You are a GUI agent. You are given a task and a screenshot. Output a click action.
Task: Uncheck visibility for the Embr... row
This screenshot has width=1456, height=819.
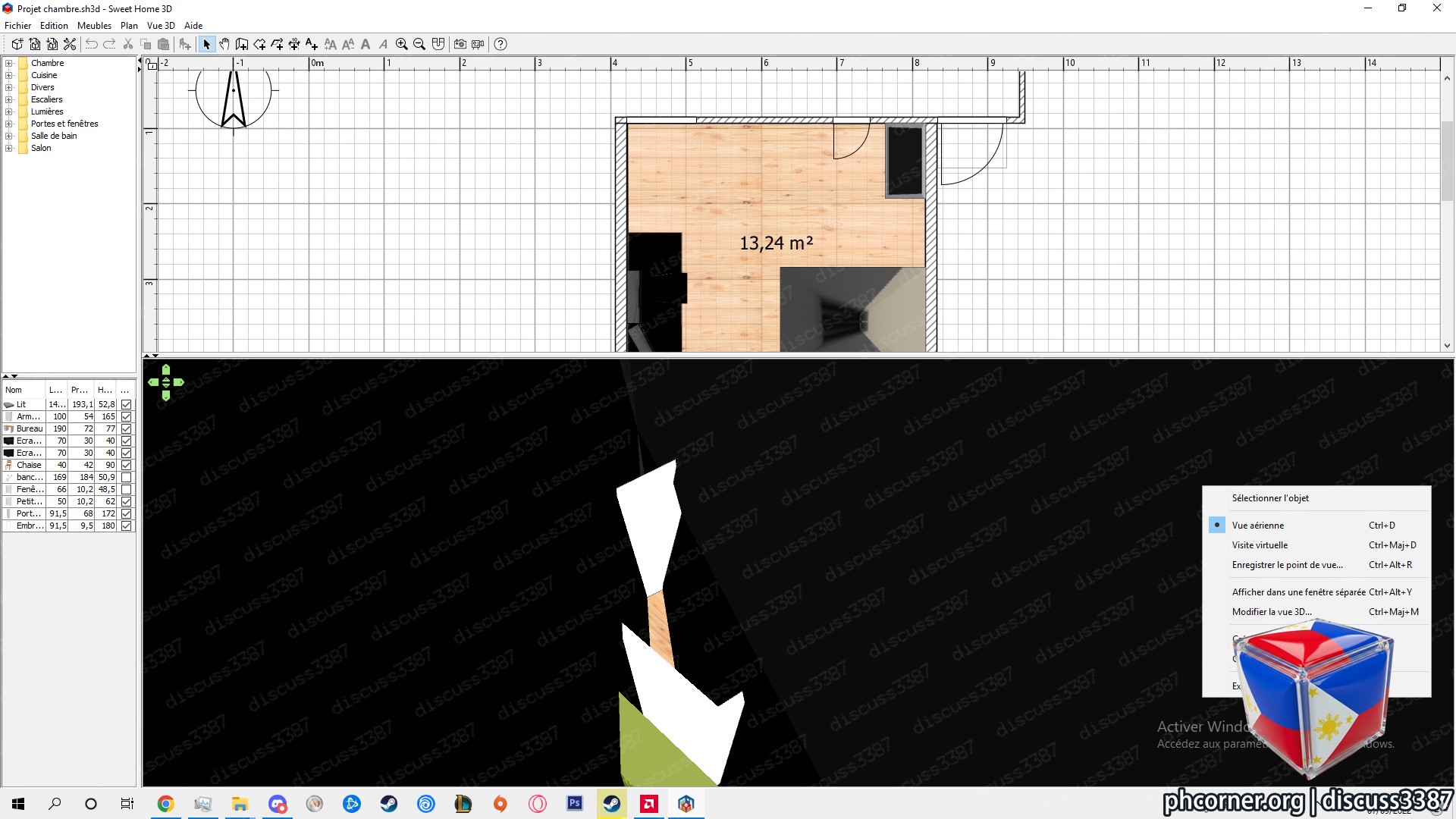click(127, 526)
